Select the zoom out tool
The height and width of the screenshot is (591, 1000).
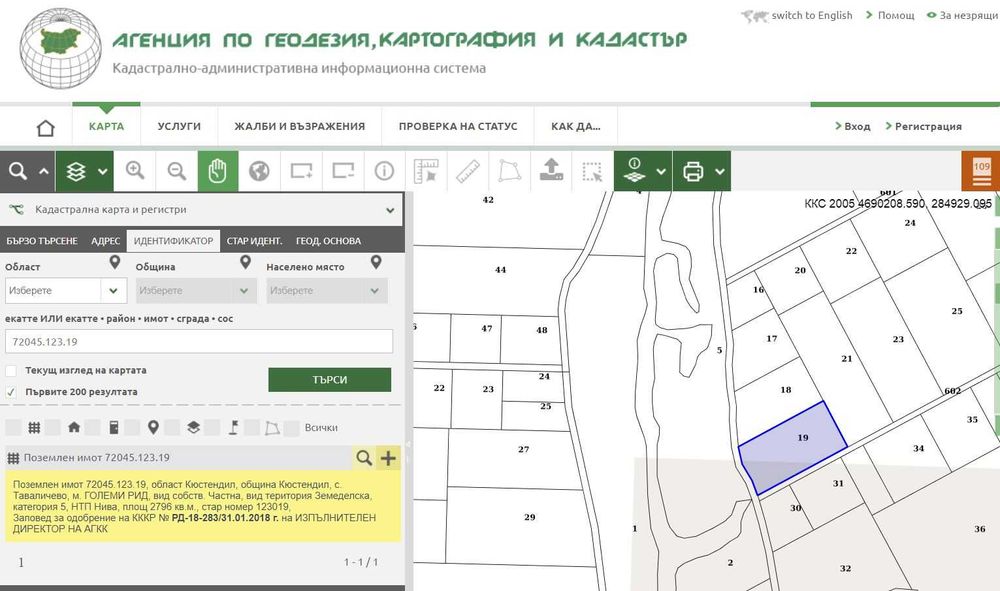coord(177,171)
